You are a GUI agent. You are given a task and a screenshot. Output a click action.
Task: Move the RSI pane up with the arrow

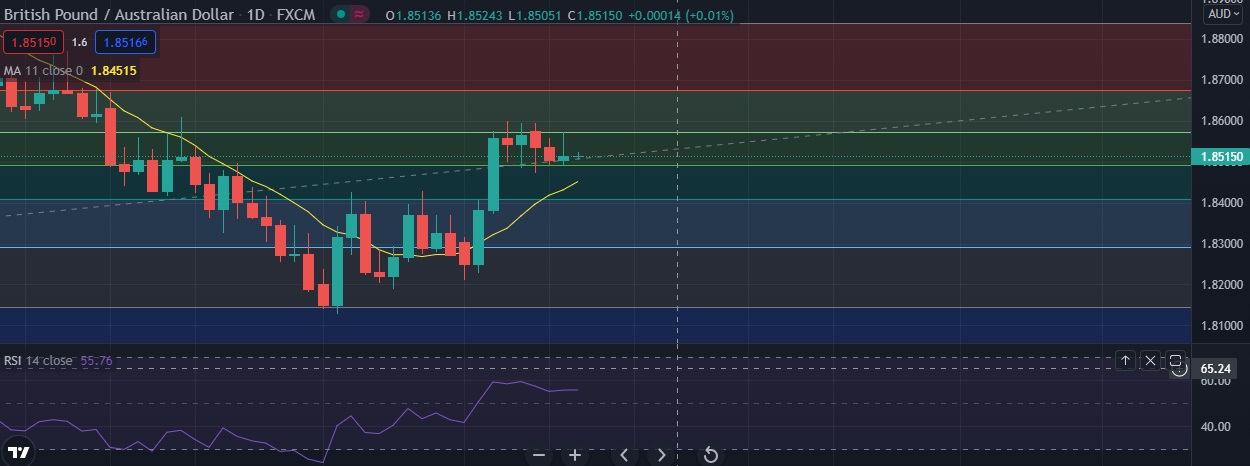pyautogui.click(x=1125, y=360)
